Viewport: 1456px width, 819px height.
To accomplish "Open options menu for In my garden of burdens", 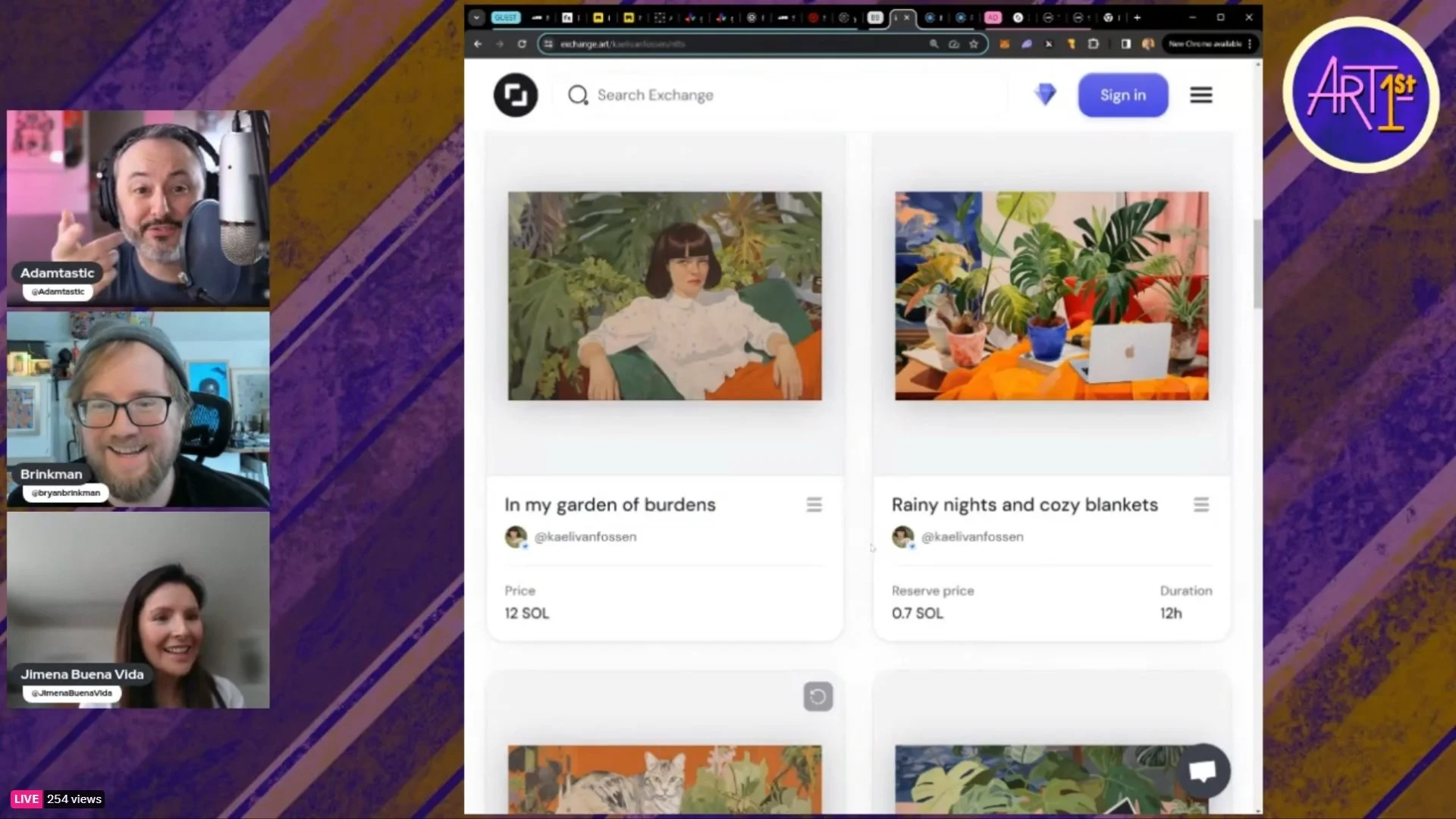I will (x=814, y=505).
